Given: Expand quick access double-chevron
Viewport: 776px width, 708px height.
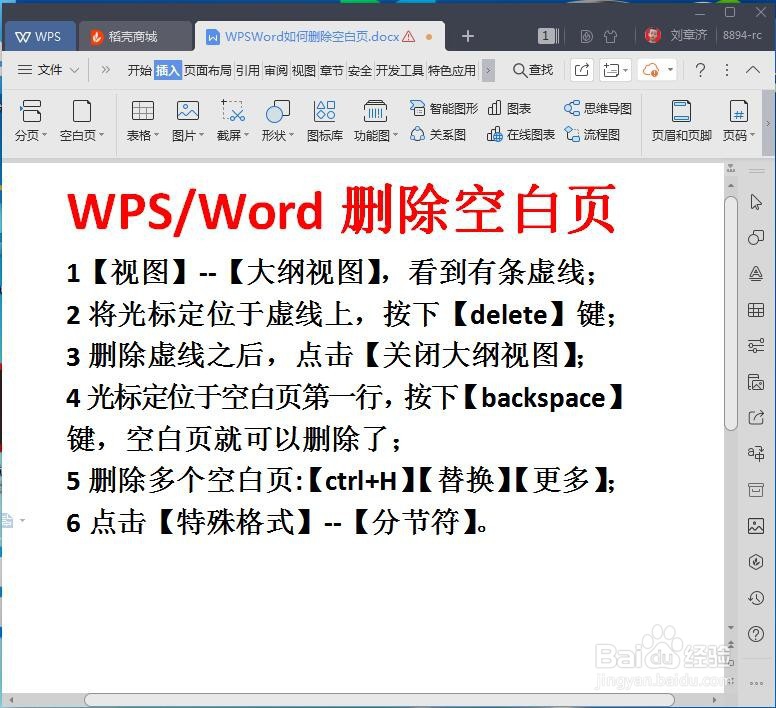Looking at the screenshot, I should pyautogui.click(x=105, y=70).
